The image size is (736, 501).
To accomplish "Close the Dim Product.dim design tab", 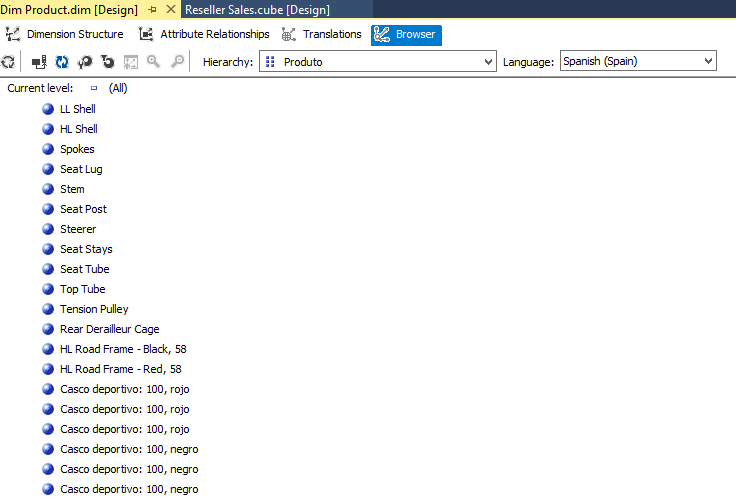I will point(171,9).
